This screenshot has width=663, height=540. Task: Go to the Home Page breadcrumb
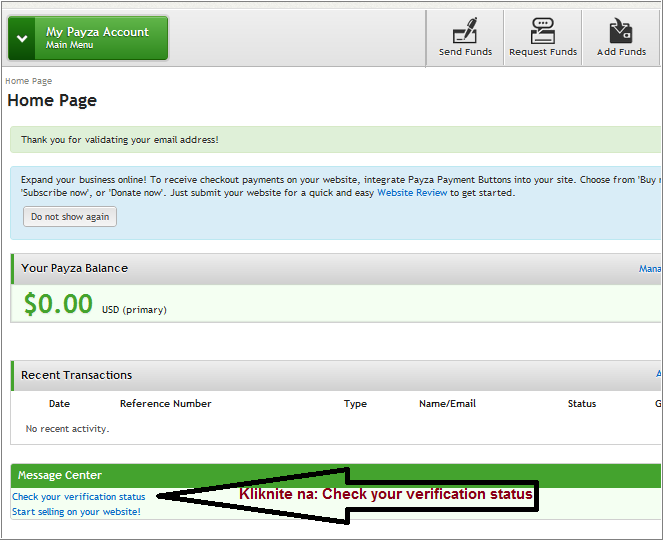[28, 81]
